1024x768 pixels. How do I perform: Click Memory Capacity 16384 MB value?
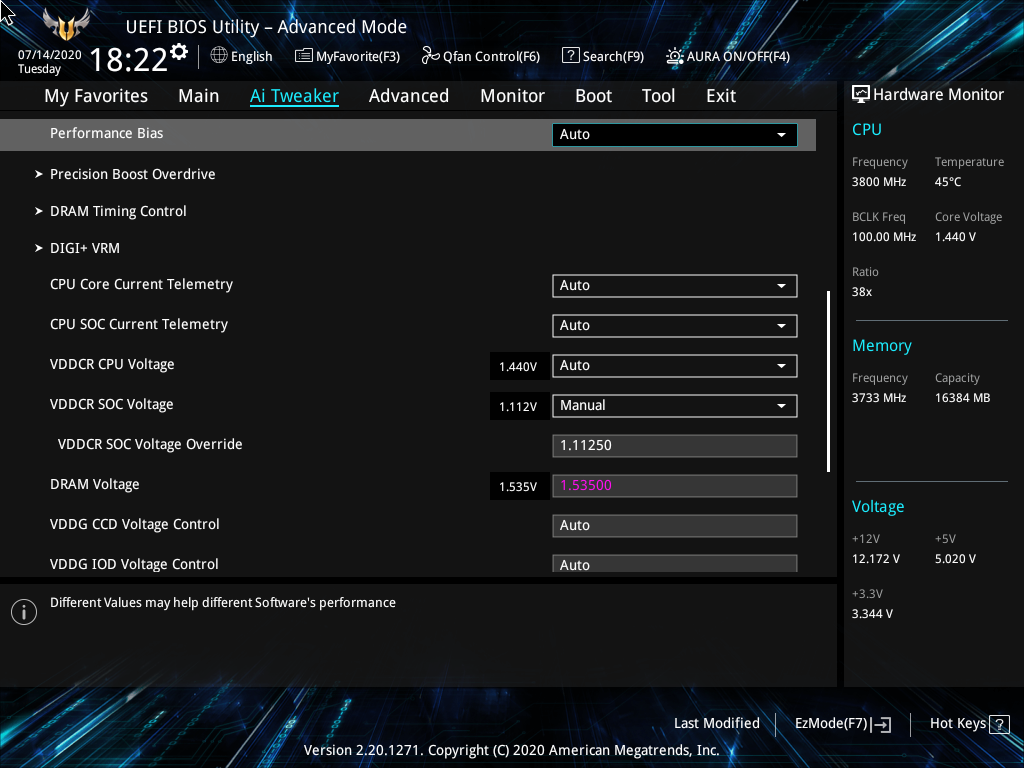click(962, 398)
